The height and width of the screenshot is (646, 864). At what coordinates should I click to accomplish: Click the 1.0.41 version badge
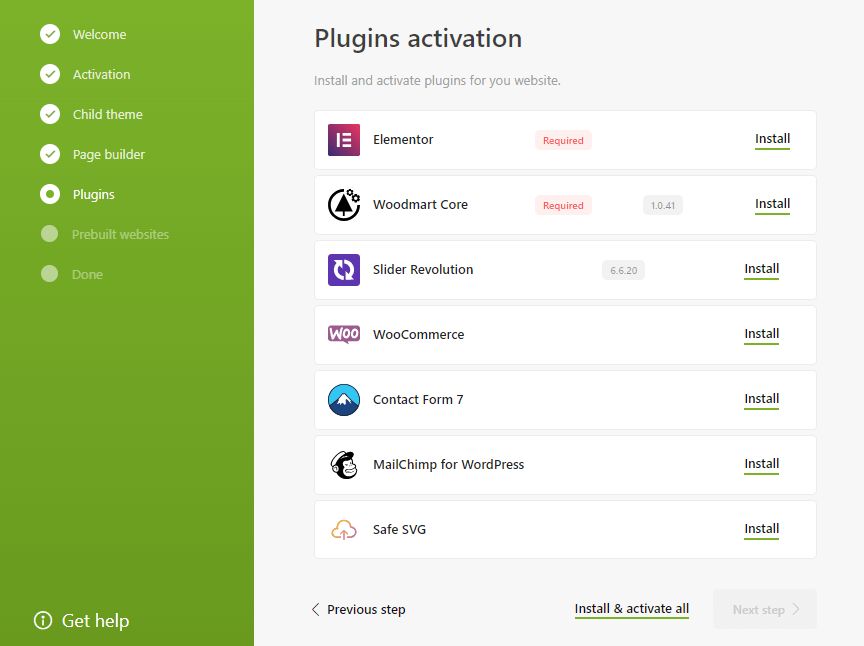662,206
